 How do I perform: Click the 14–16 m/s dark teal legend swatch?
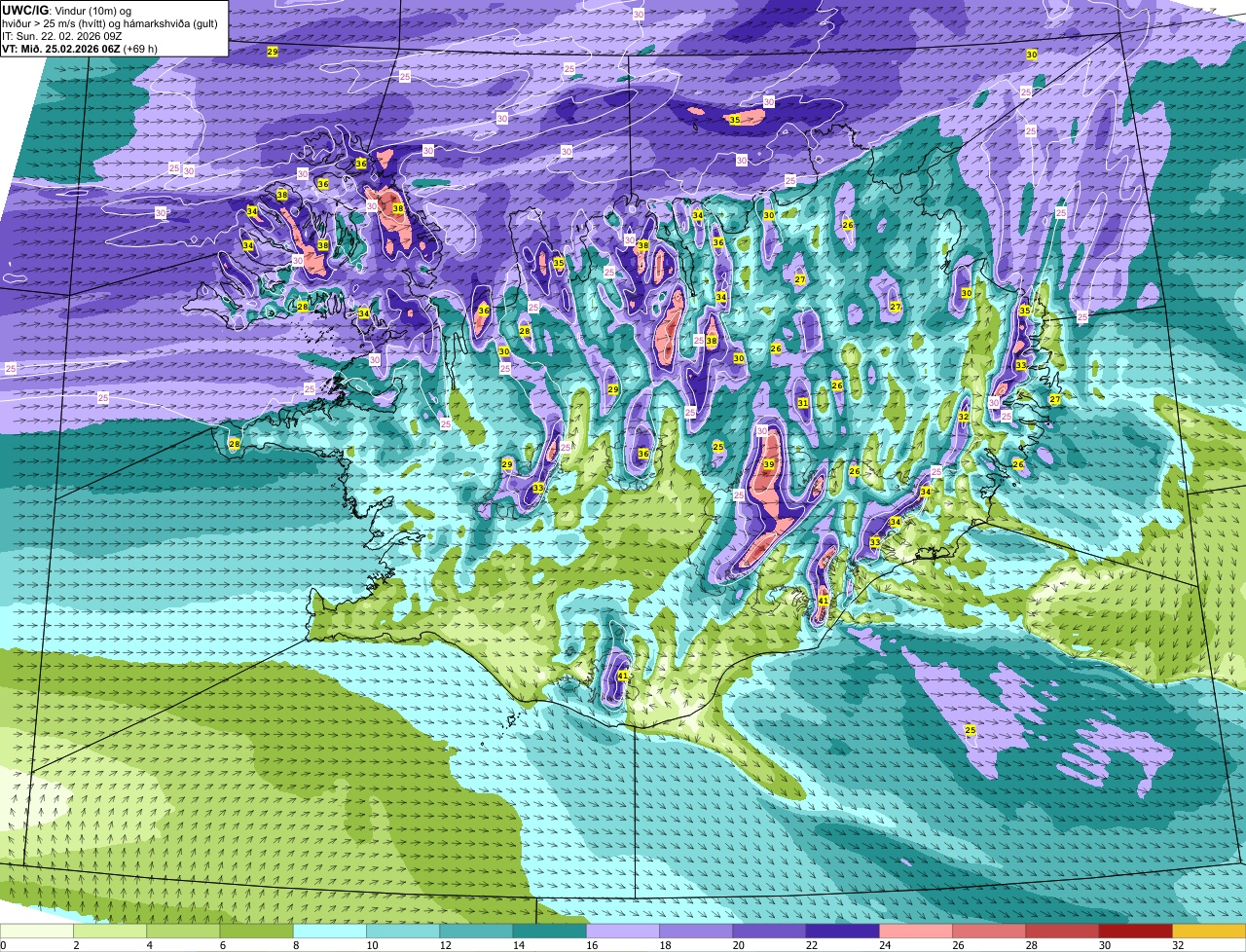[550, 931]
